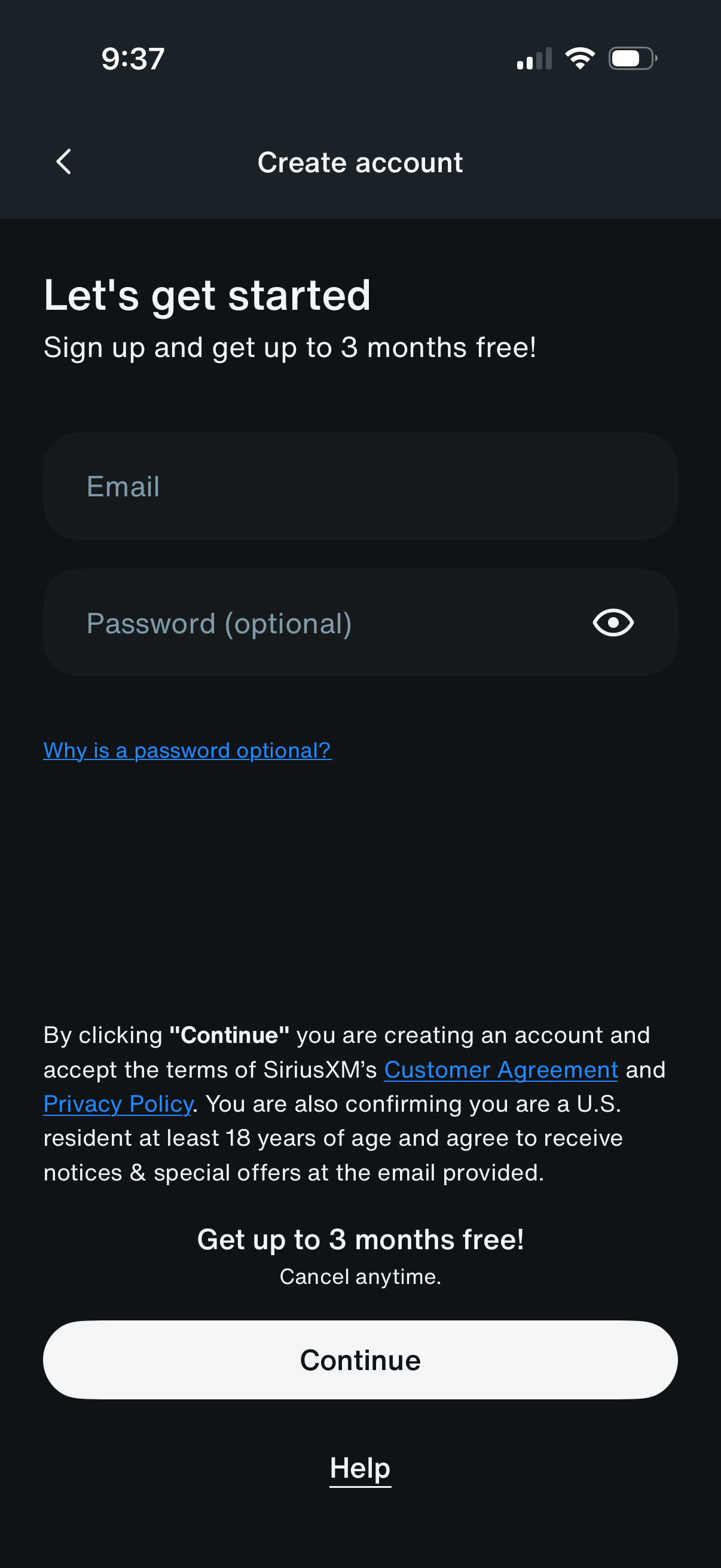The width and height of the screenshot is (721, 1568).
Task: Tap the battery indicator icon
Action: [x=630, y=58]
